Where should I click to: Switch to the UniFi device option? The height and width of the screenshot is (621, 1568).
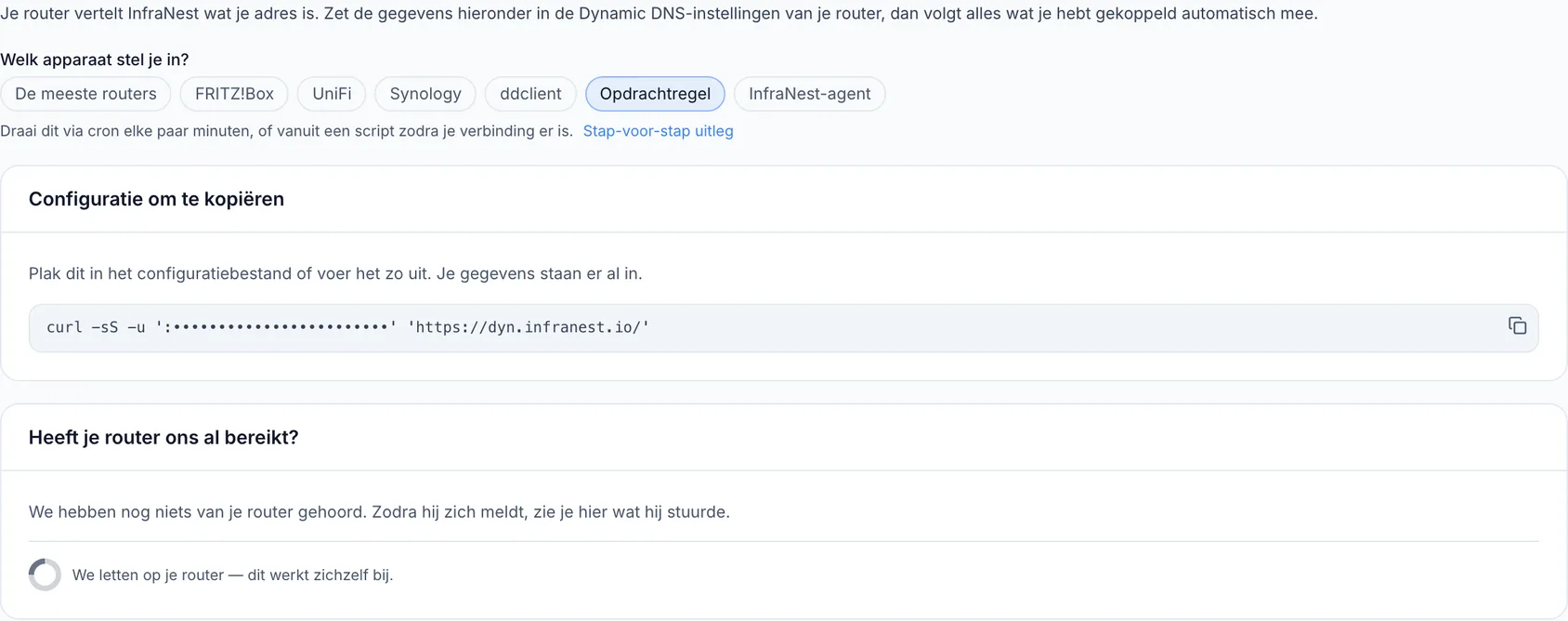coord(332,94)
